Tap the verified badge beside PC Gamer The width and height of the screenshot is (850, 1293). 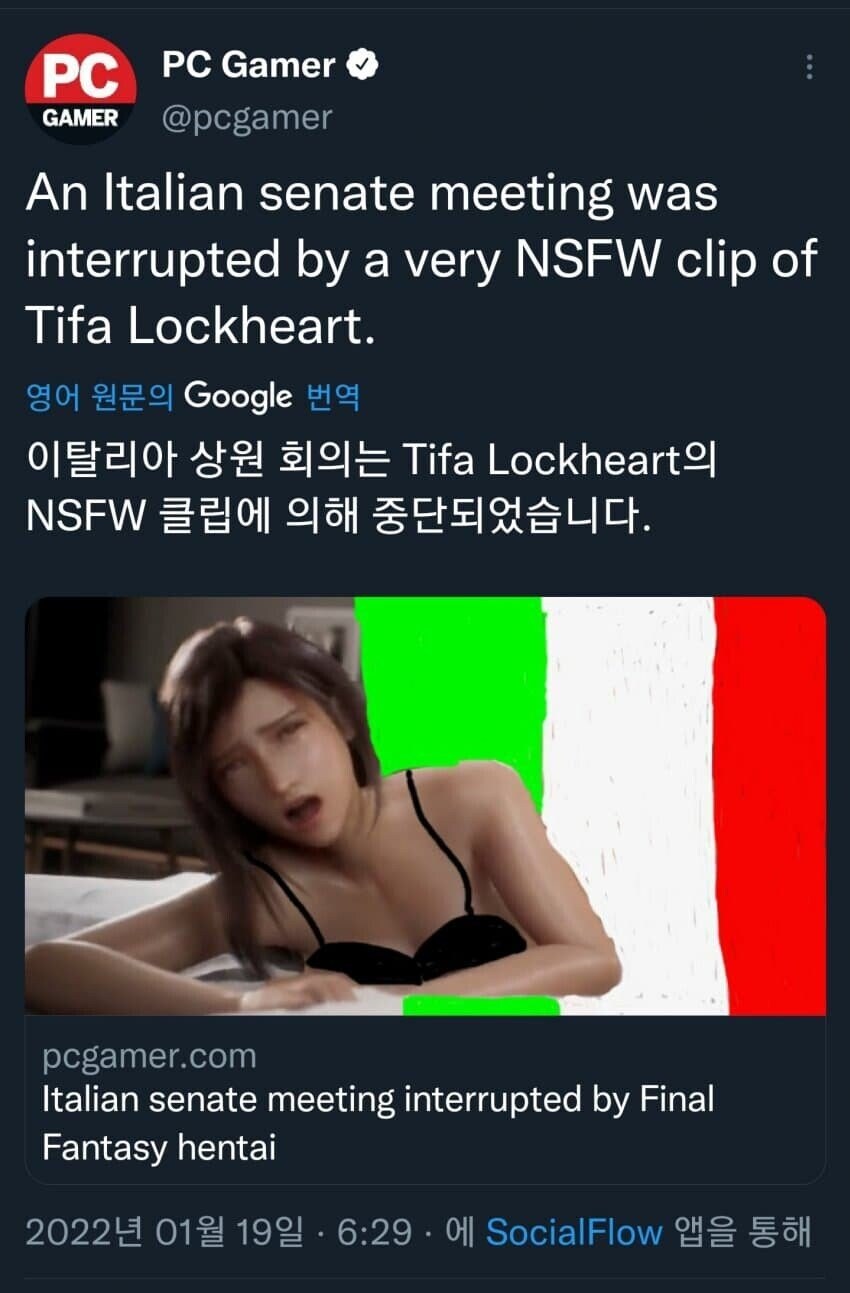(362, 66)
